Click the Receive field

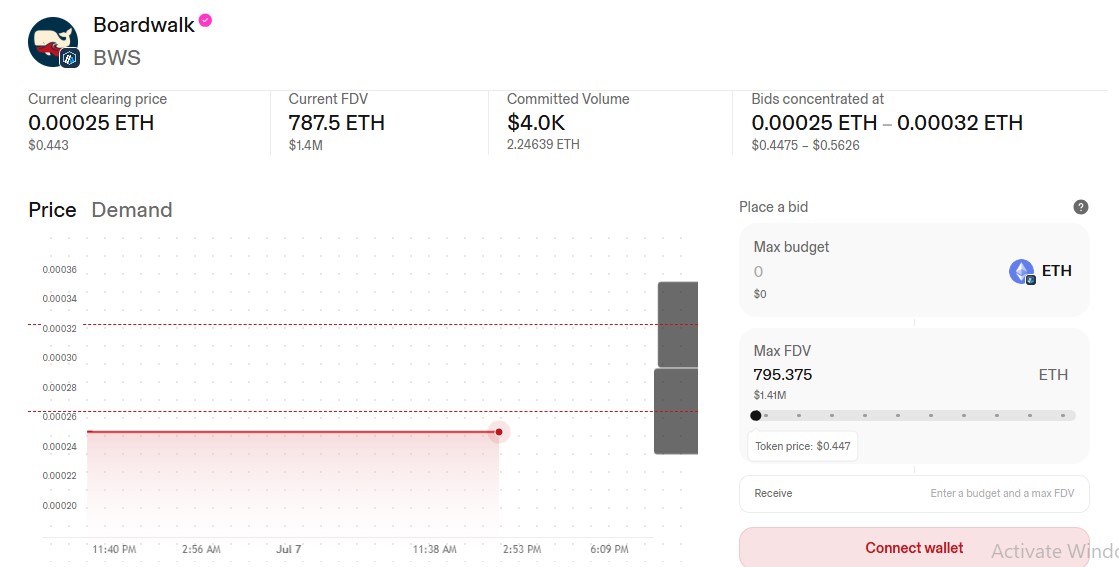[x=914, y=494]
